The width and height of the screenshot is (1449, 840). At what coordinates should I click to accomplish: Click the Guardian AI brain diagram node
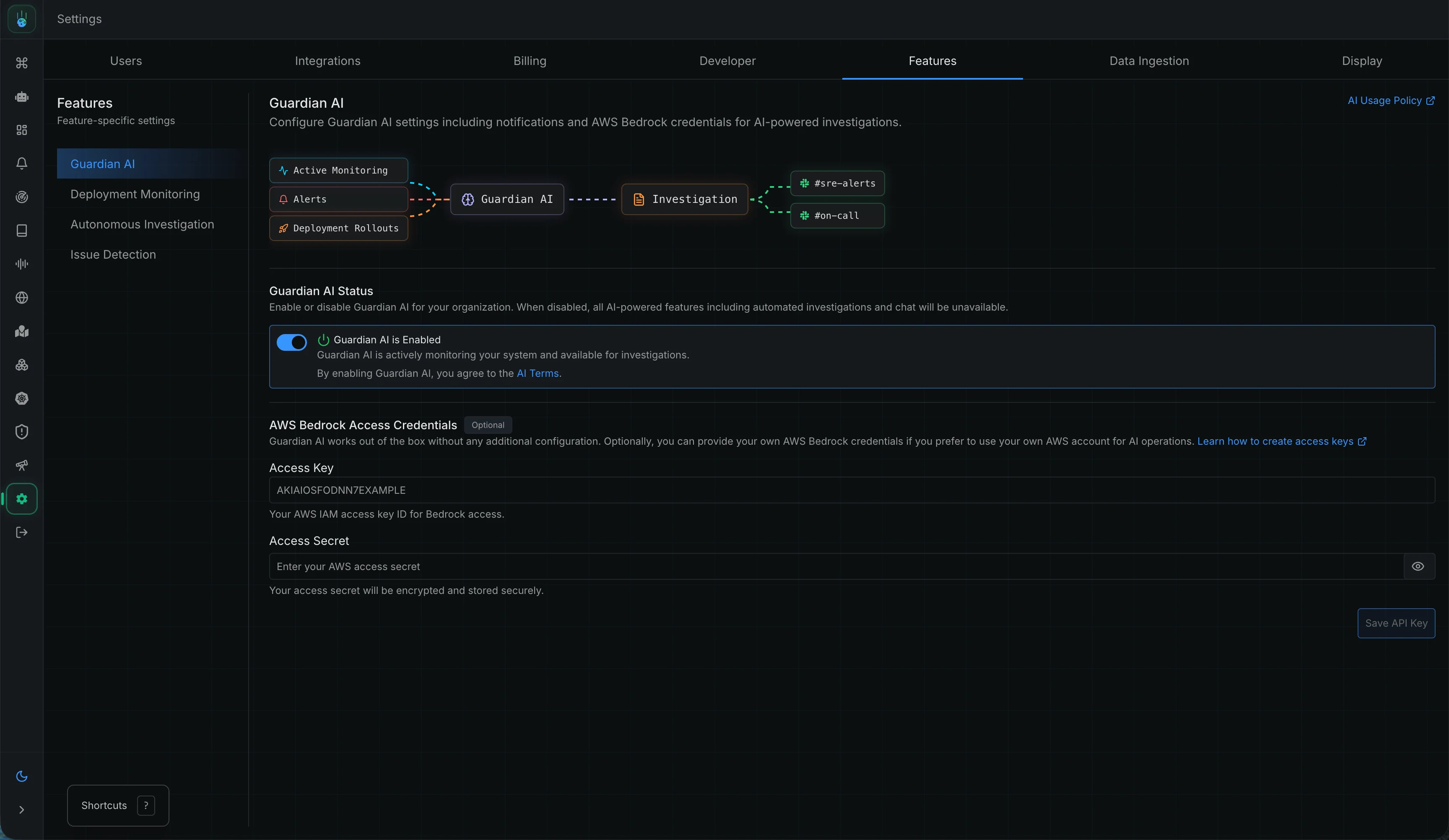[507, 200]
